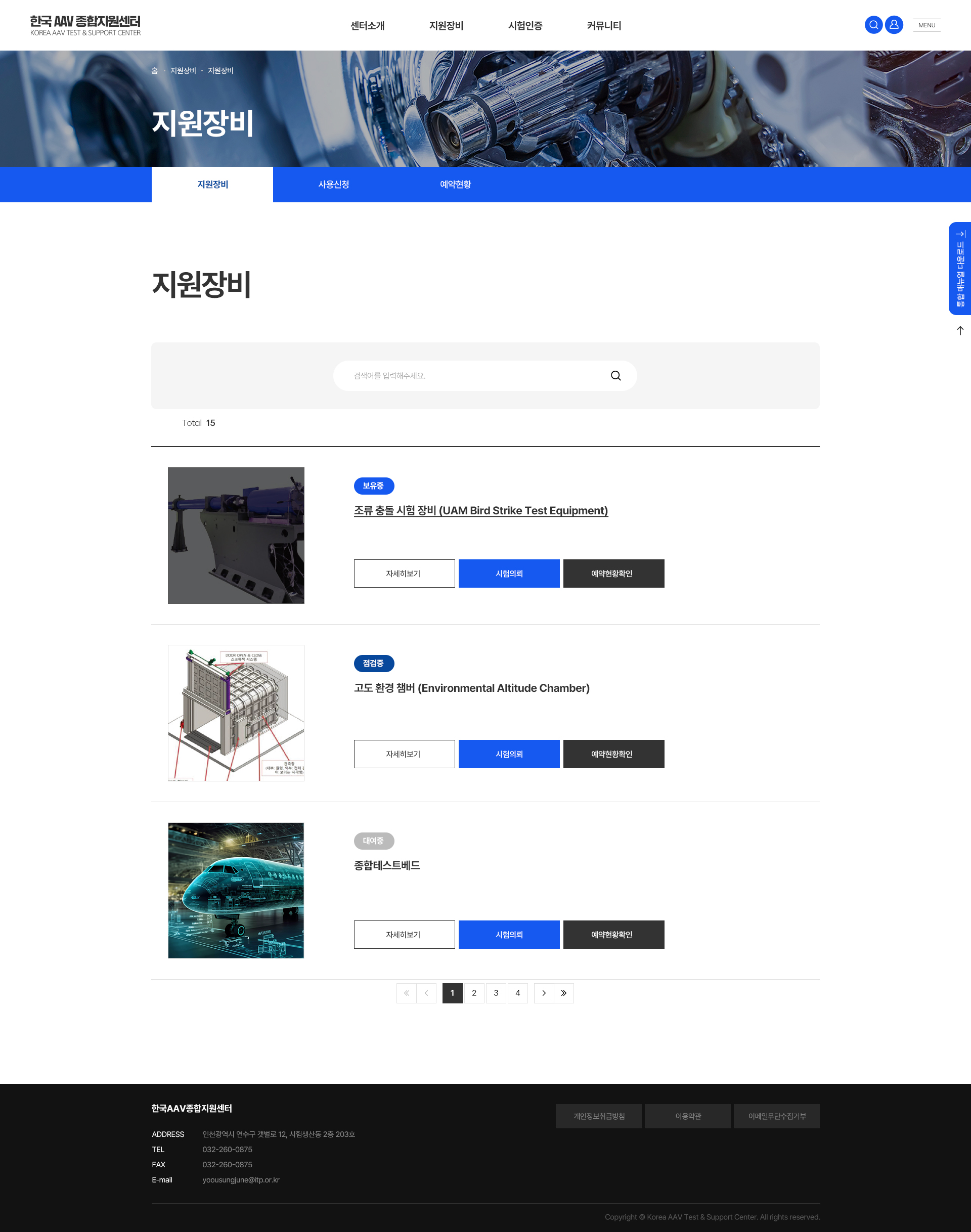
Task: Open the 시험인증 nav menu
Action: pyautogui.click(x=525, y=26)
